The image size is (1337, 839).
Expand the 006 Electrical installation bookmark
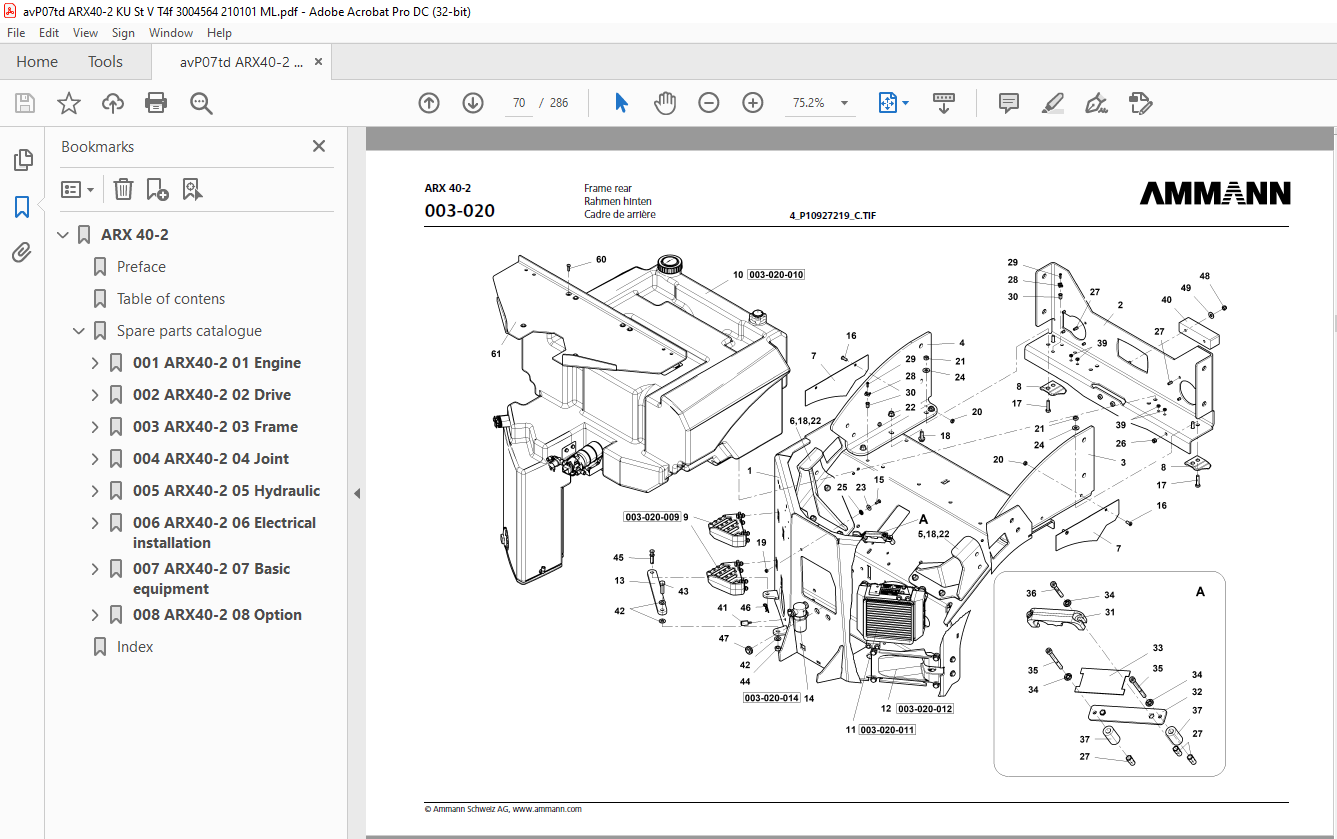(95, 523)
